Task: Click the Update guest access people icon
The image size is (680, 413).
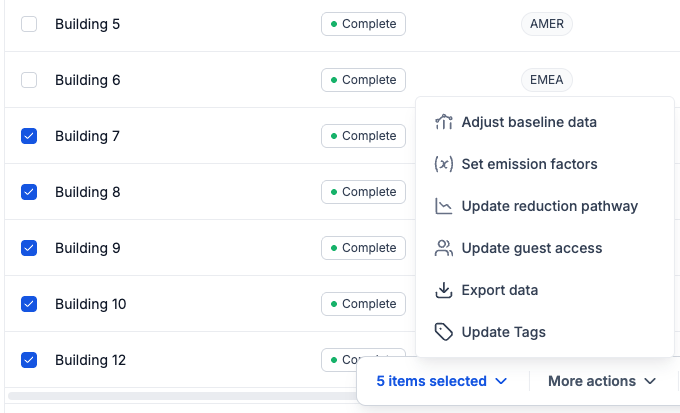Action: (444, 248)
